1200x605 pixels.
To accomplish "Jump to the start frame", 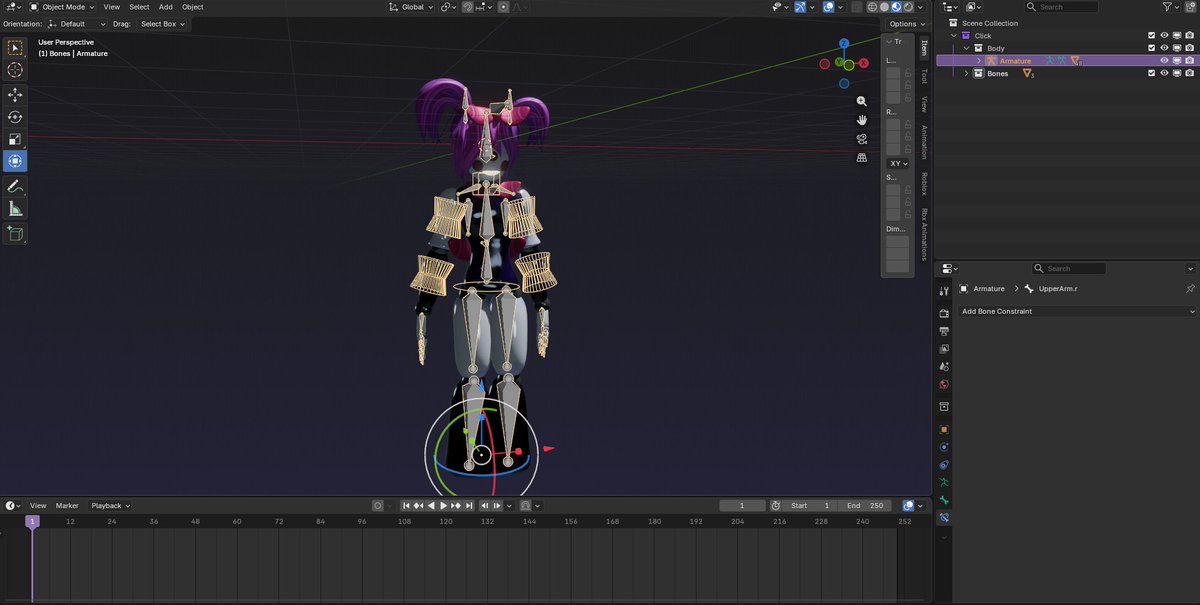I will (x=407, y=506).
